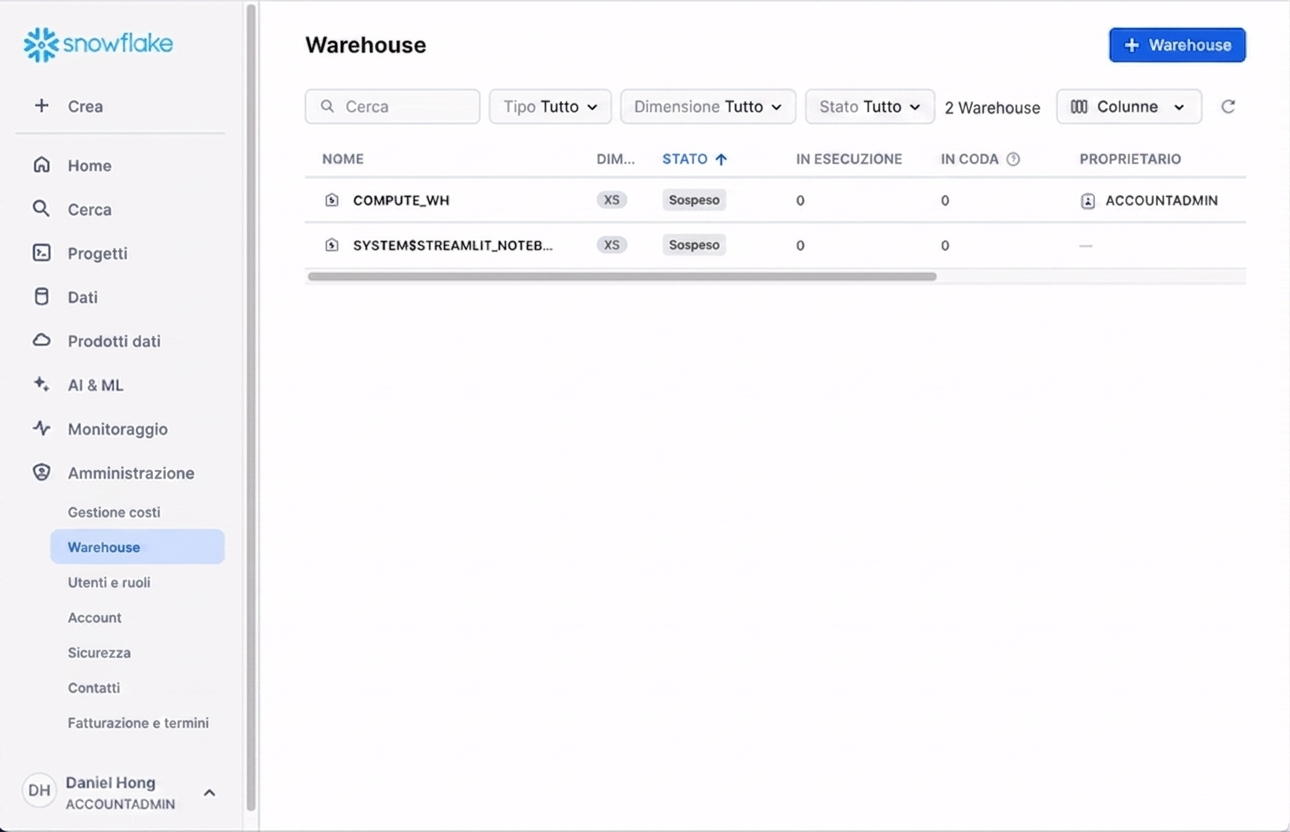The height and width of the screenshot is (832, 1290).
Task: Sort by IN ESECUZIONE column header
Action: coord(849,159)
